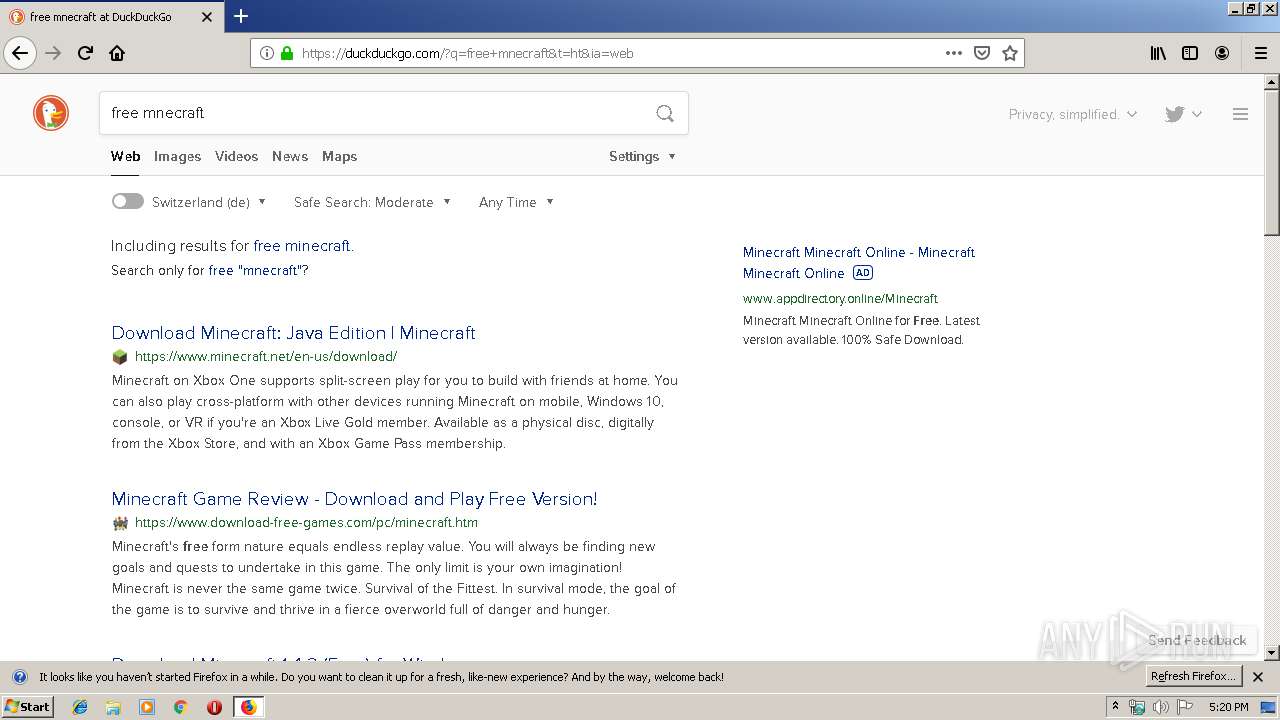Open page actions three-dot menu
This screenshot has height=720, width=1280.
click(954, 53)
